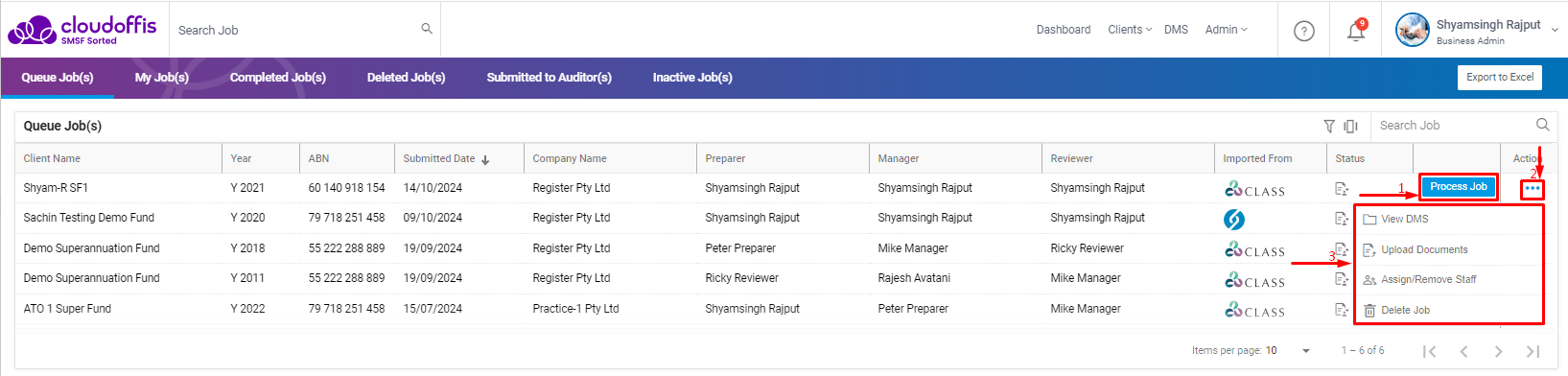
Task: Open the help question mark icon
Action: (x=1304, y=31)
